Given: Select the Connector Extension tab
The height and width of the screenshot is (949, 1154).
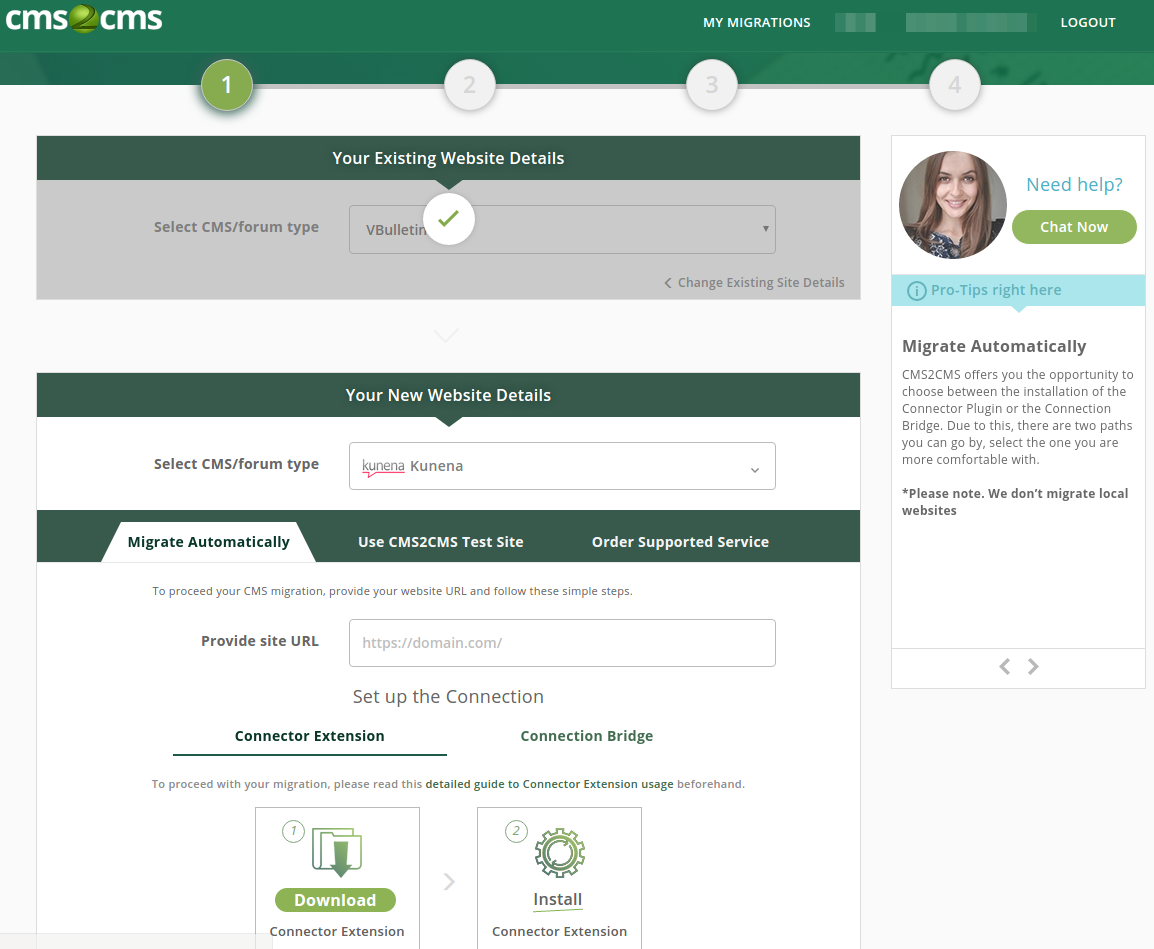Looking at the screenshot, I should point(310,736).
